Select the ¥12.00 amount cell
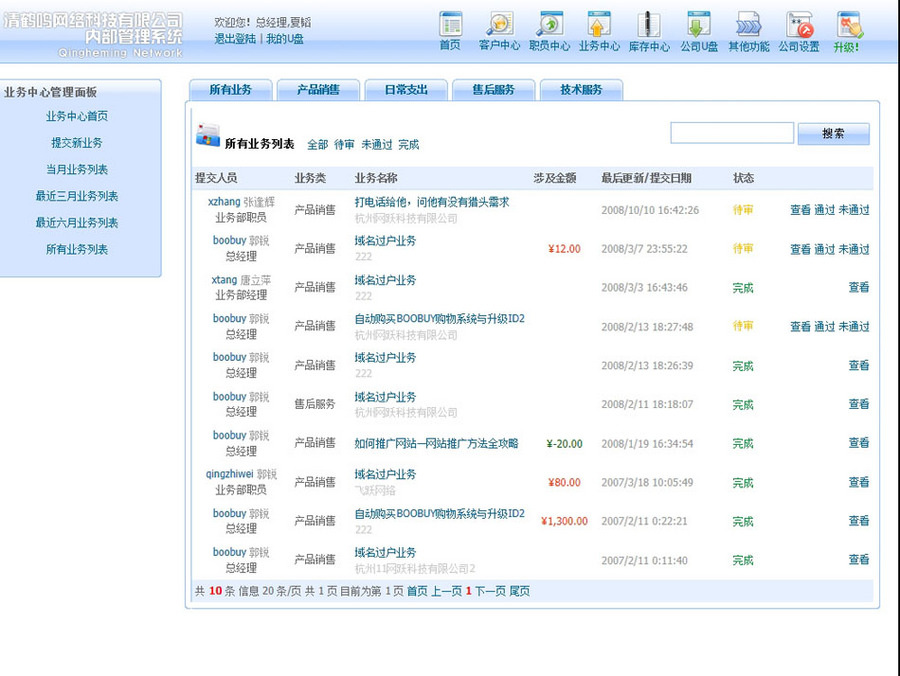Screen dimensions: 900x676 [564, 249]
